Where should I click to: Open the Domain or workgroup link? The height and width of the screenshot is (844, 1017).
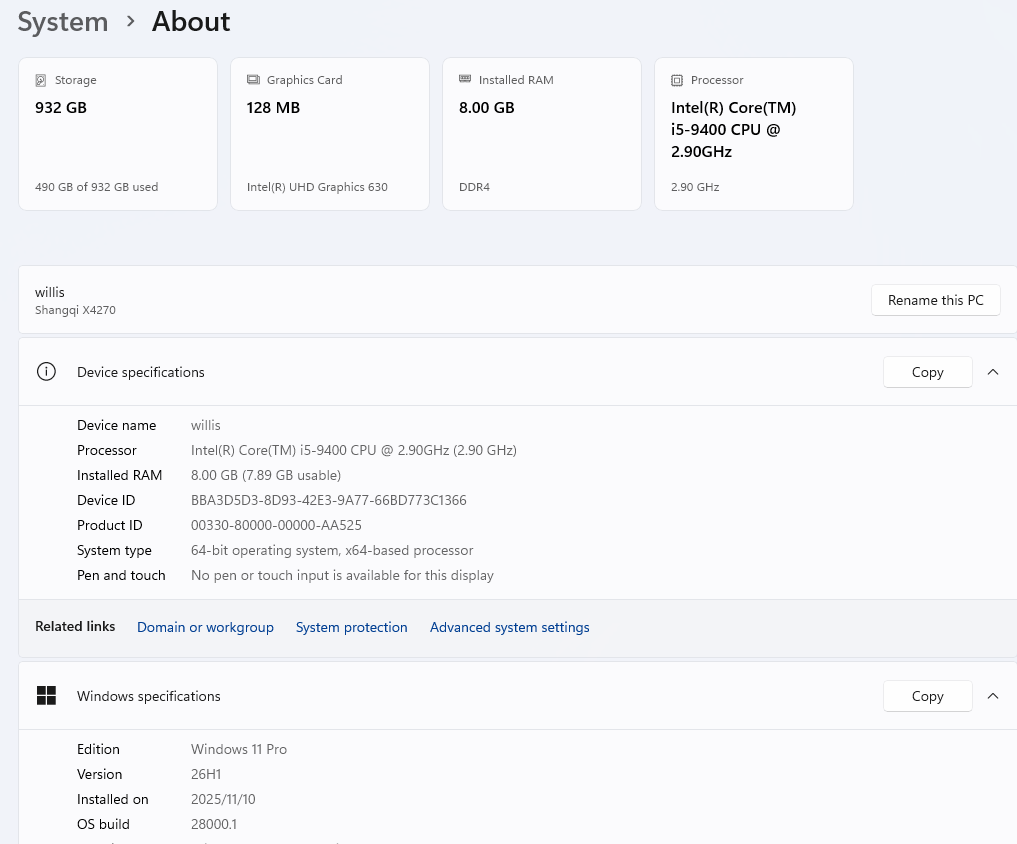tap(205, 627)
